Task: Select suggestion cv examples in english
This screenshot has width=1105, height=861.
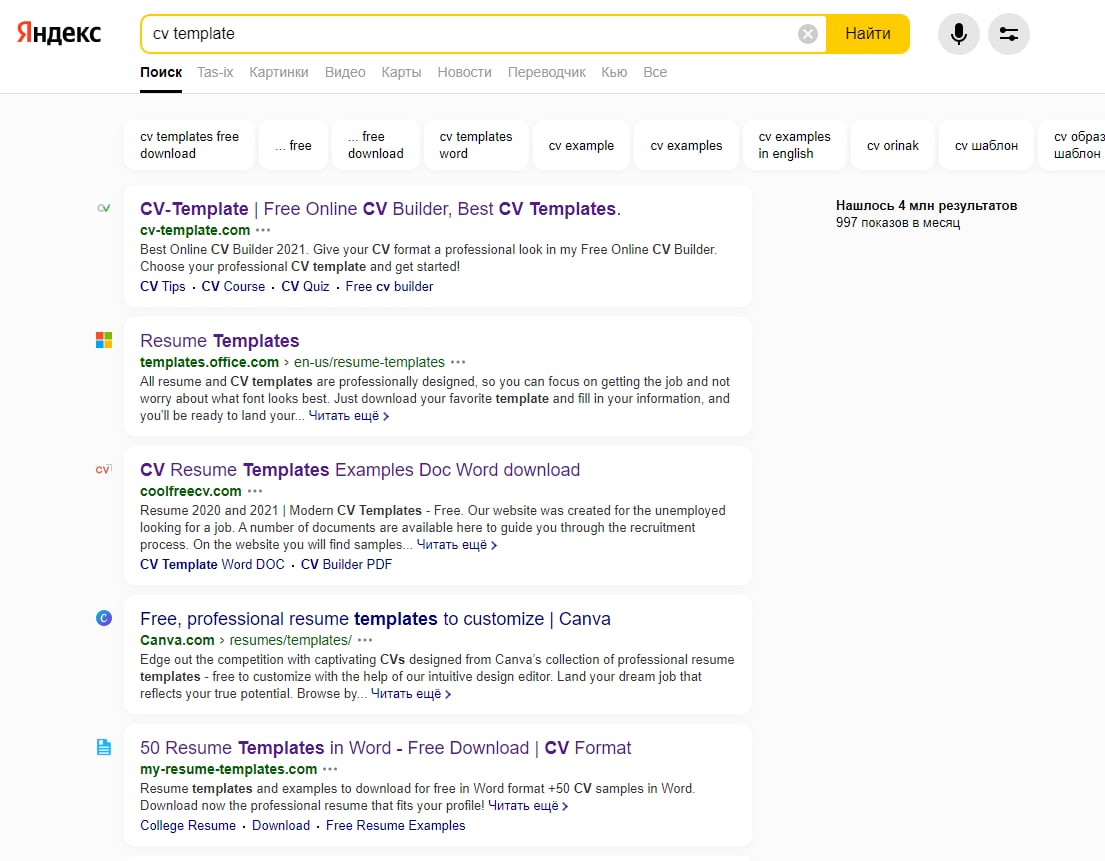Action: pos(794,145)
